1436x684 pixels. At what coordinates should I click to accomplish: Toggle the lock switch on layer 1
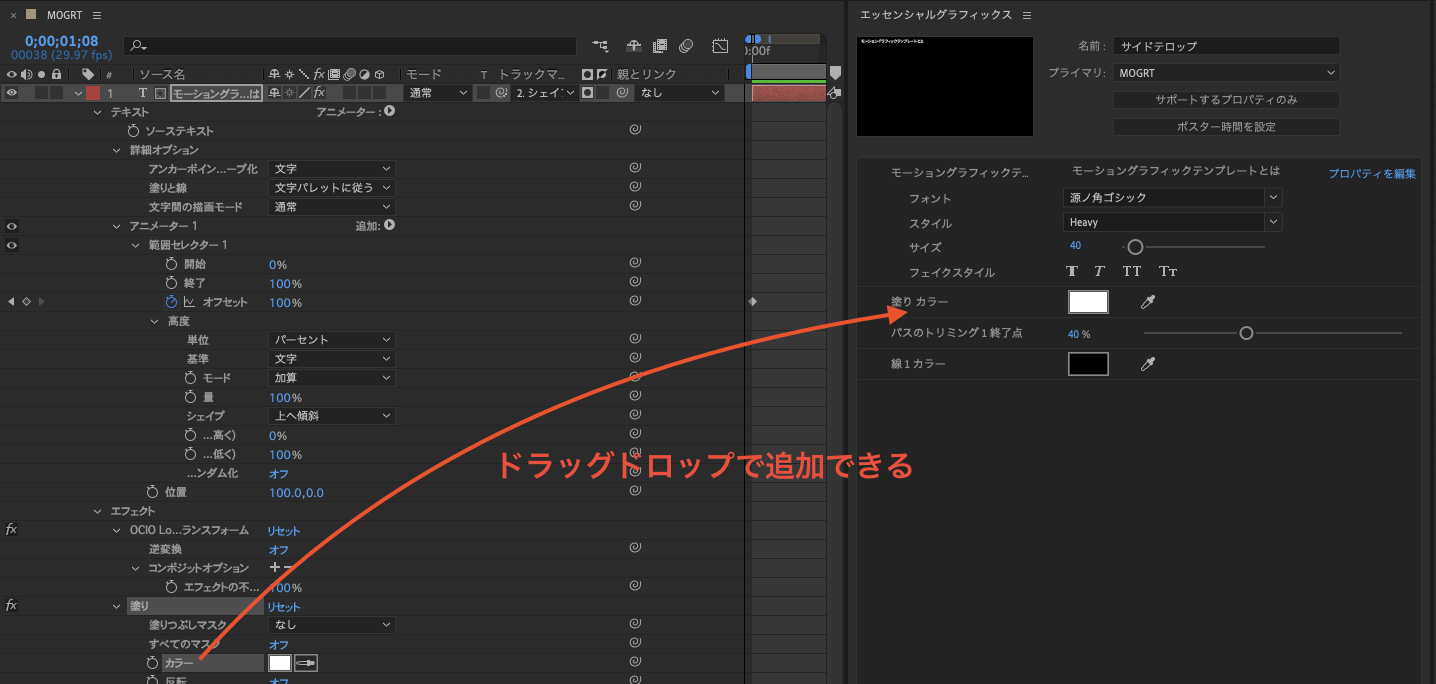[56, 92]
